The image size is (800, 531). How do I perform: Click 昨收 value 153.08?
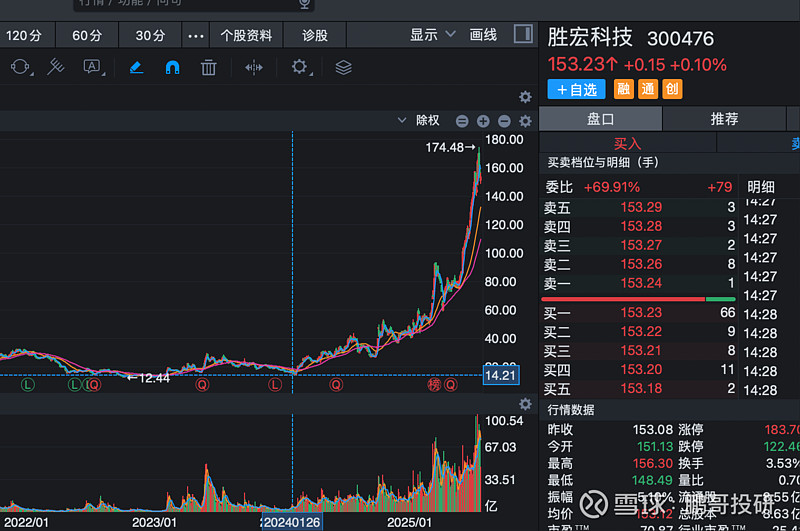click(x=653, y=429)
